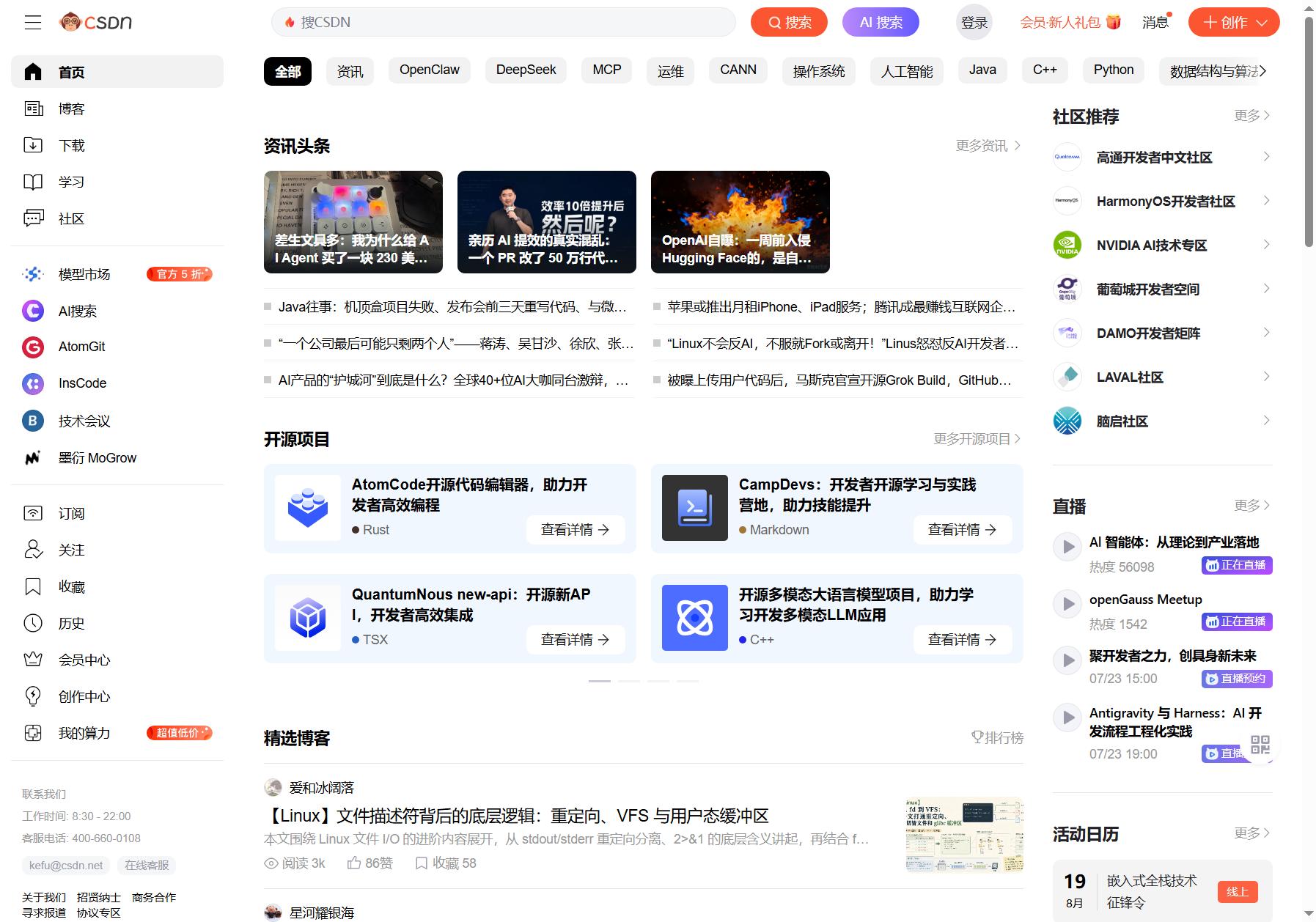
Task: Open the 创作 dropdown button
Action: tap(1234, 23)
